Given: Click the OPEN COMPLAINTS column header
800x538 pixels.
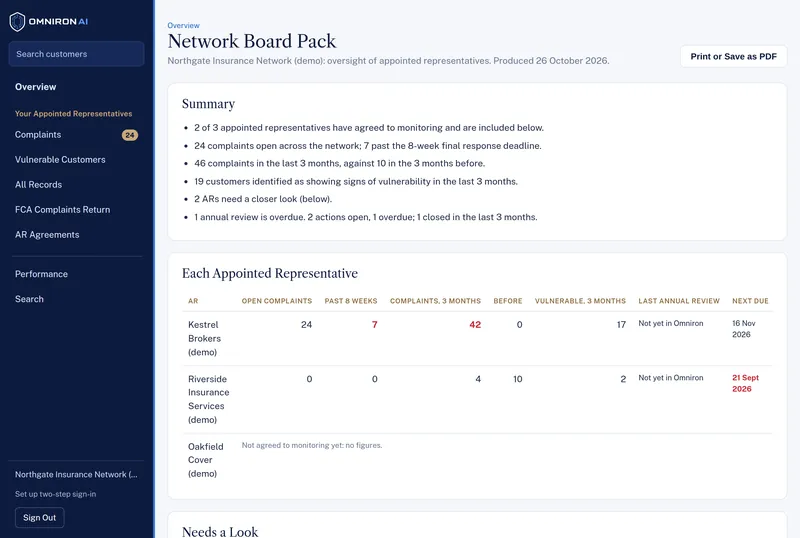Looking at the screenshot, I should 277,301.
